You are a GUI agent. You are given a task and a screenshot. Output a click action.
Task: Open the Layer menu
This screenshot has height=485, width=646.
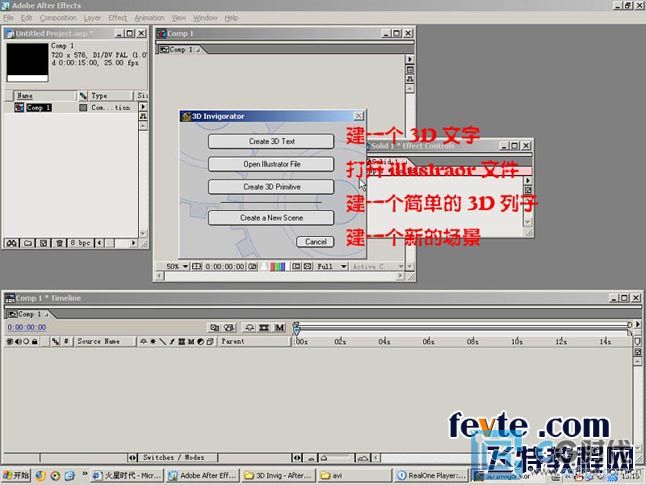pyautogui.click(x=92, y=18)
